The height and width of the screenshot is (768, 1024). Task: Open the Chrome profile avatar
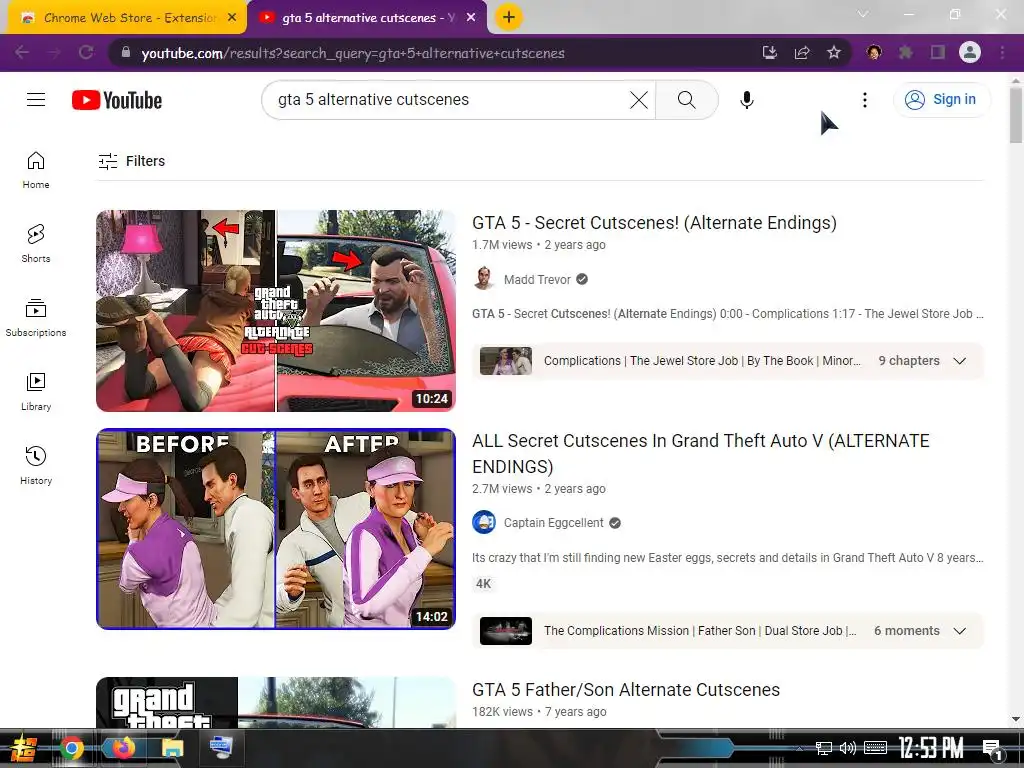click(970, 53)
